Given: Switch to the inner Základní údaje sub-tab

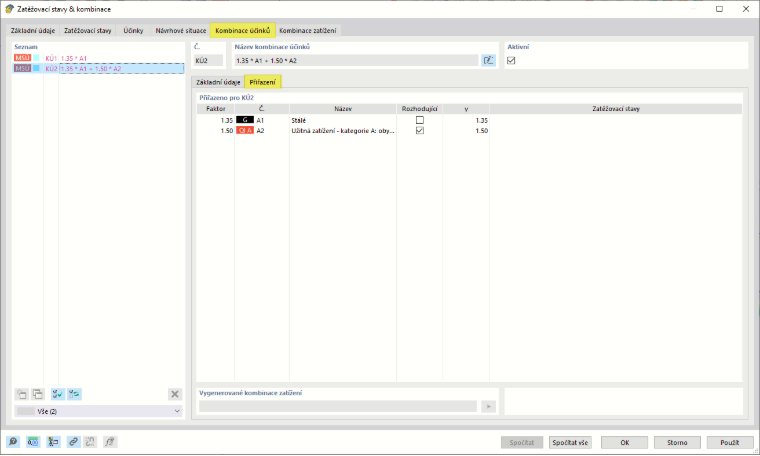Looking at the screenshot, I should 218,82.
